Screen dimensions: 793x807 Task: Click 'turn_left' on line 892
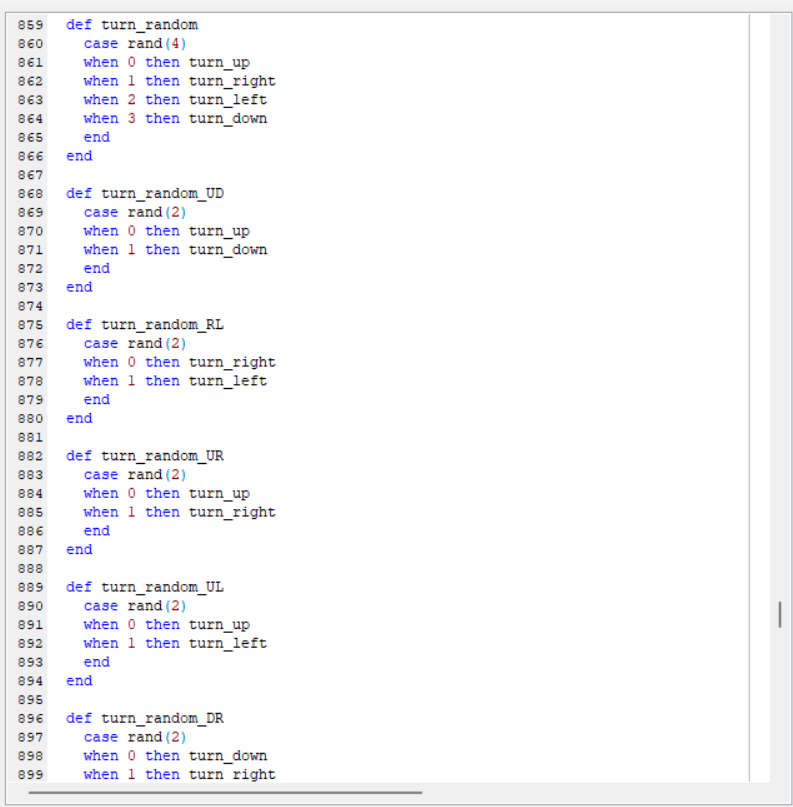(x=228, y=643)
